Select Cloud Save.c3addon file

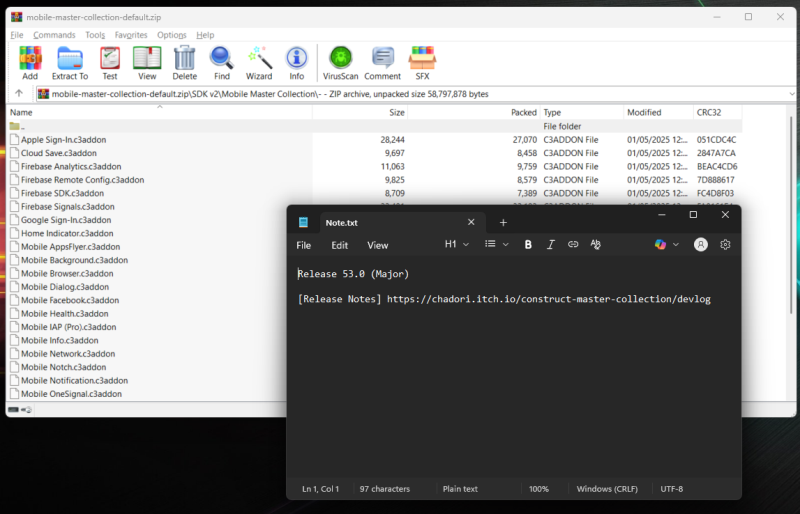click(x=59, y=153)
